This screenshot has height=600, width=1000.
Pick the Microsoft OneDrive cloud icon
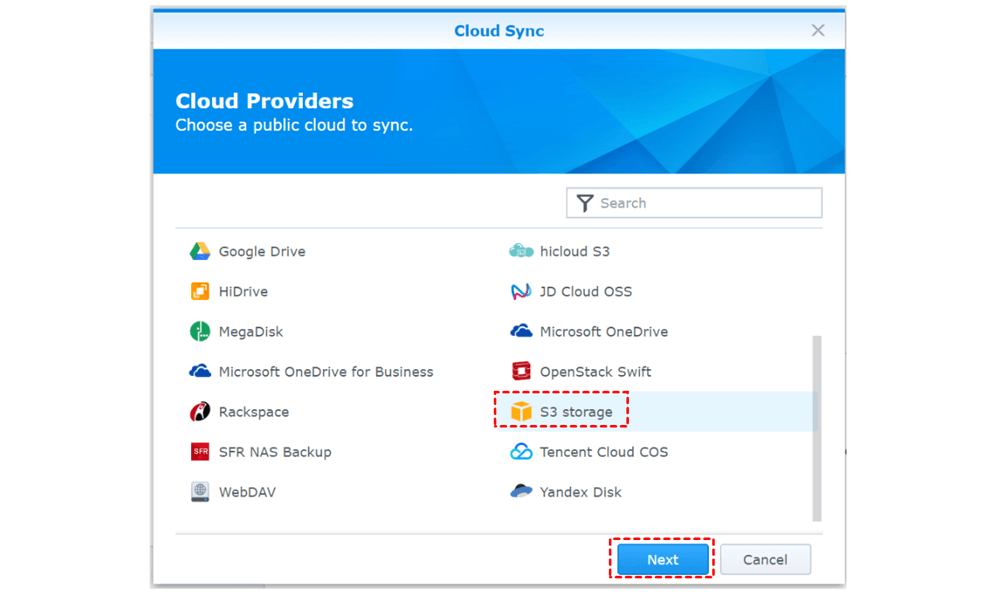pos(521,331)
